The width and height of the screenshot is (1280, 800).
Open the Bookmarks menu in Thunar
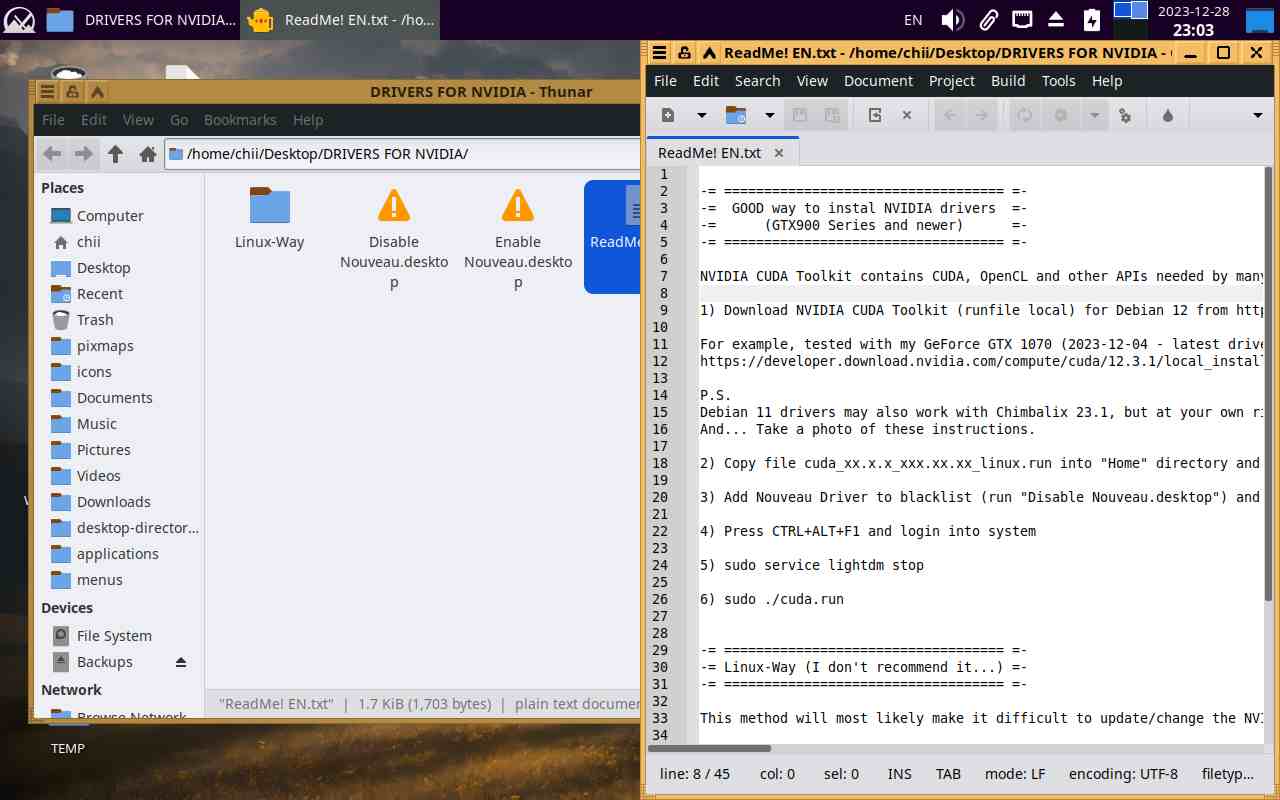pos(240,120)
